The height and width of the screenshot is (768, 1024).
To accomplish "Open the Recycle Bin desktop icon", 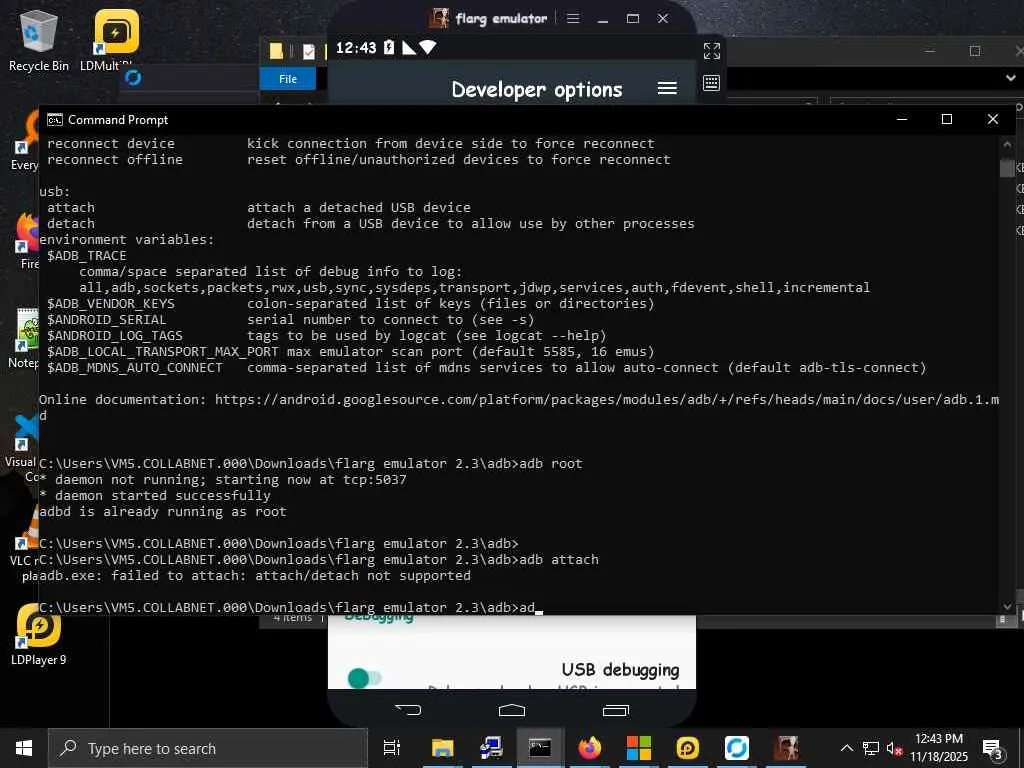I will pos(39,40).
